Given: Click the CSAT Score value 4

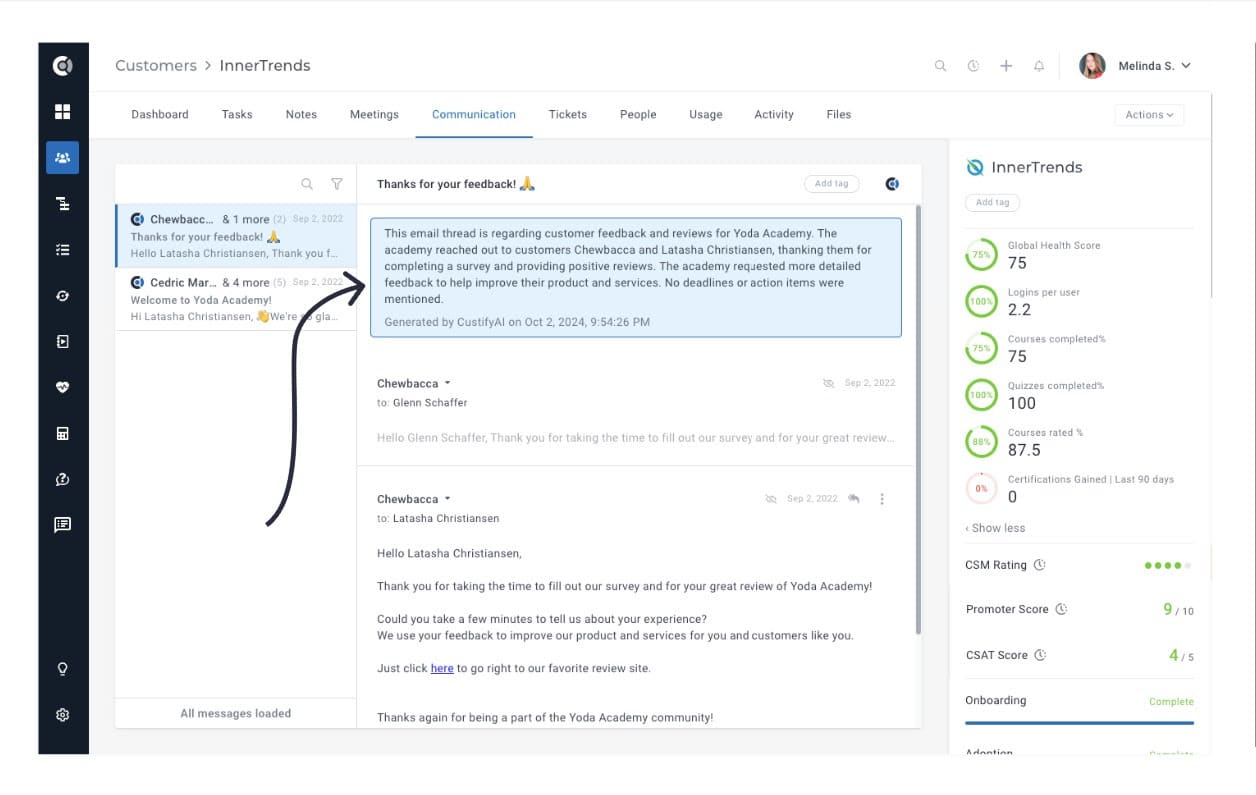Looking at the screenshot, I should point(1173,655).
